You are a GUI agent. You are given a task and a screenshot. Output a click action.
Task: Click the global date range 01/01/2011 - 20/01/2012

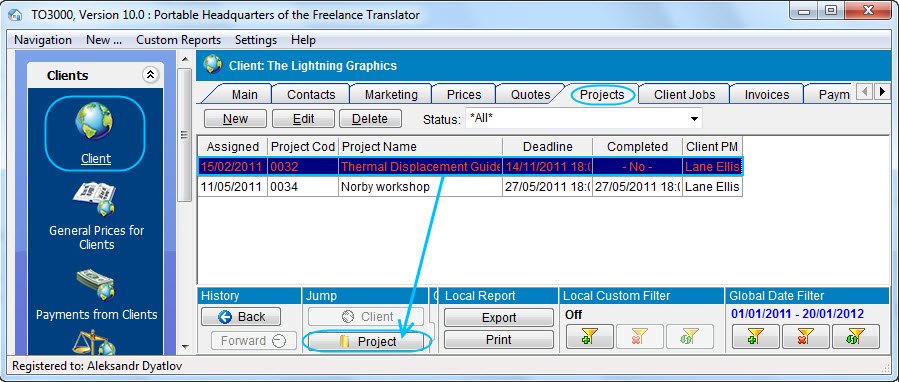798,314
